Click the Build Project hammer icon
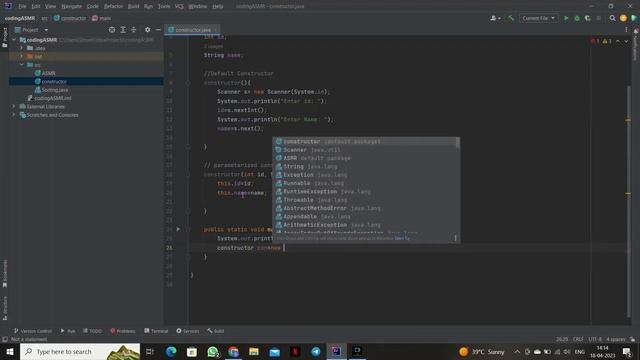This screenshot has width=640, height=360. click(x=511, y=18)
